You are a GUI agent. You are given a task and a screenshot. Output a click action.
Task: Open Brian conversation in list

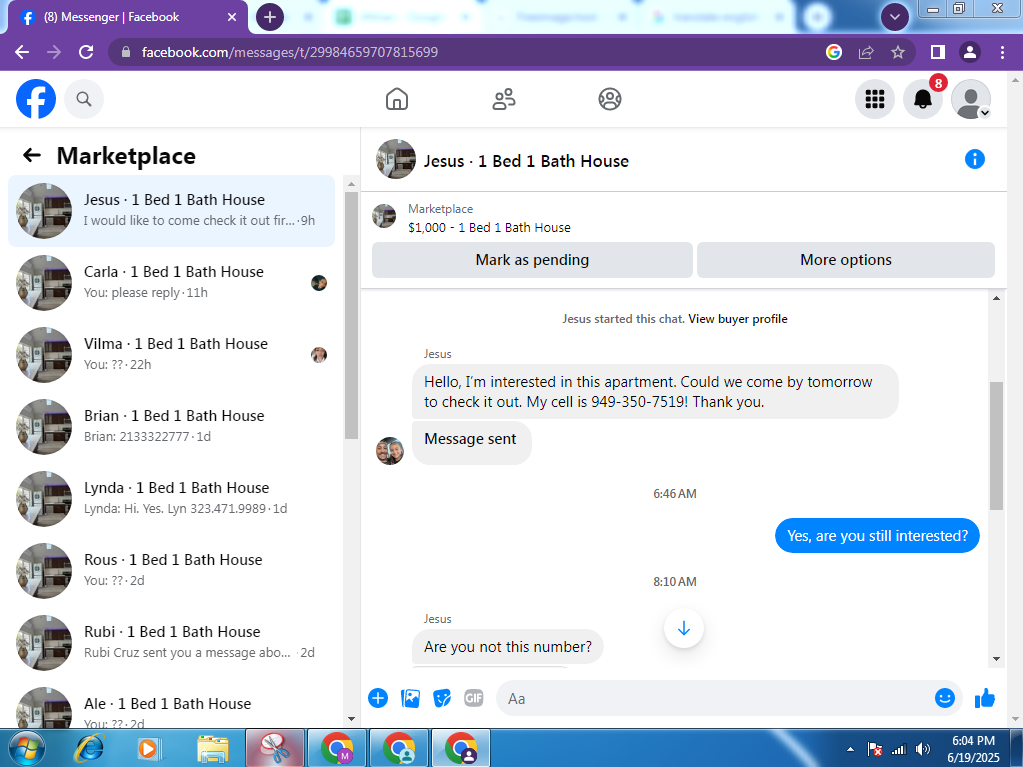click(172, 427)
